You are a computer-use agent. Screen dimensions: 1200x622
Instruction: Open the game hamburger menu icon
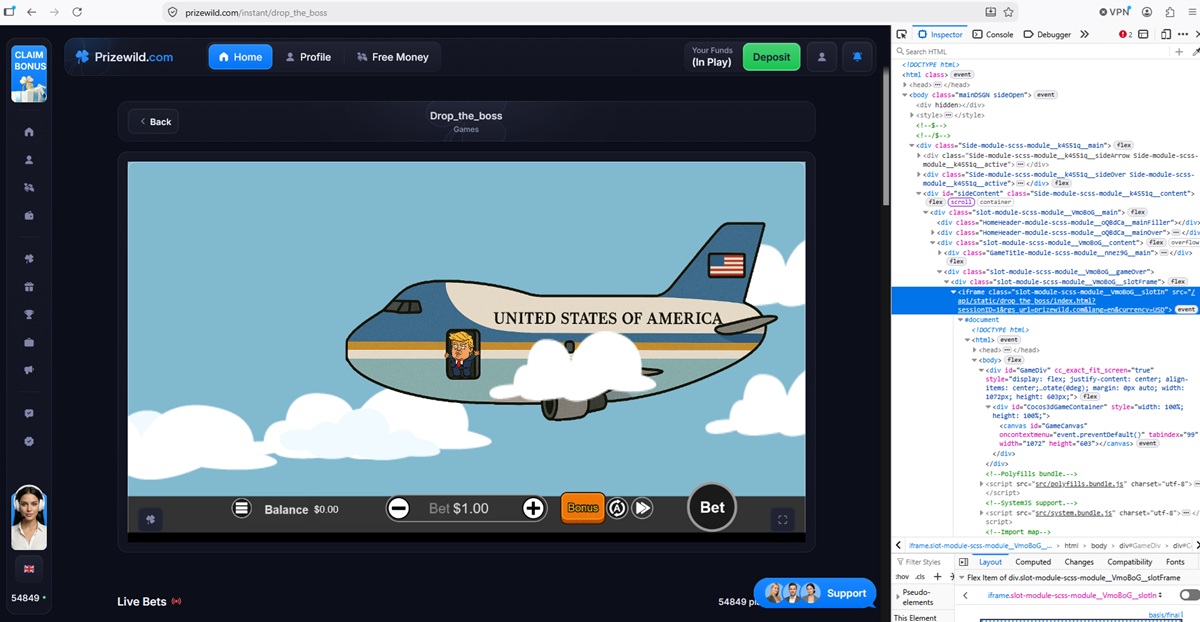(241, 508)
